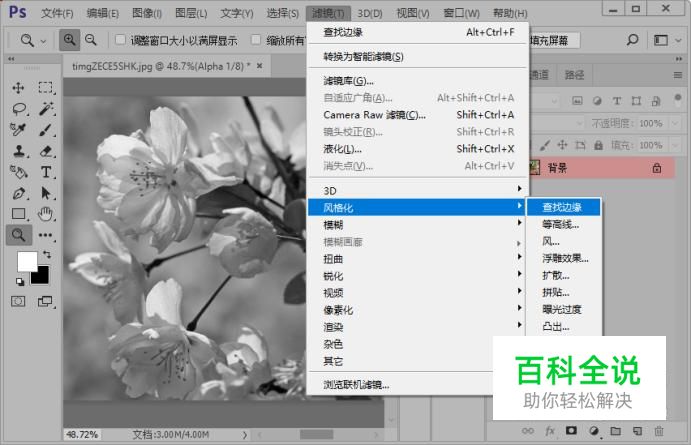Open the fill 100% dropdown arrow
The width and height of the screenshot is (691, 445).
click(x=675, y=145)
